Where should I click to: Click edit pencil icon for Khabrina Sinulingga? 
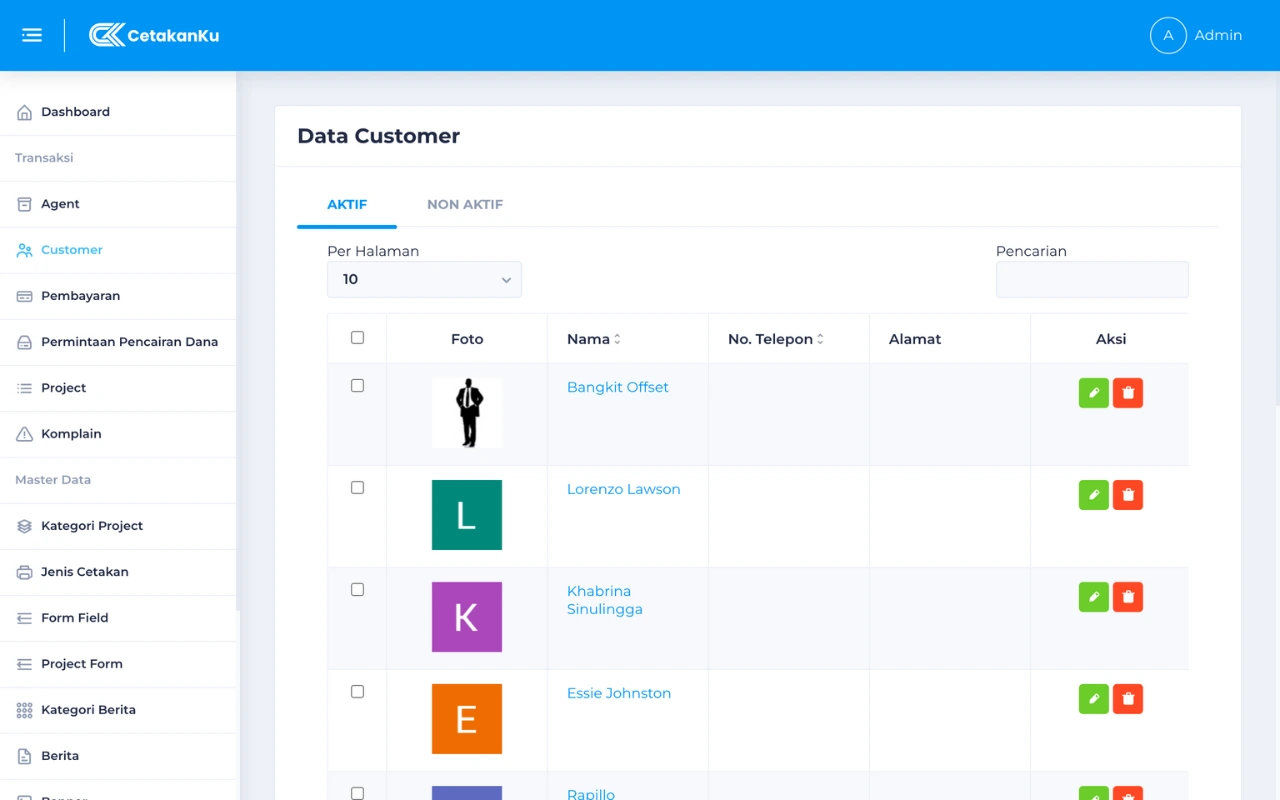[x=1093, y=597]
